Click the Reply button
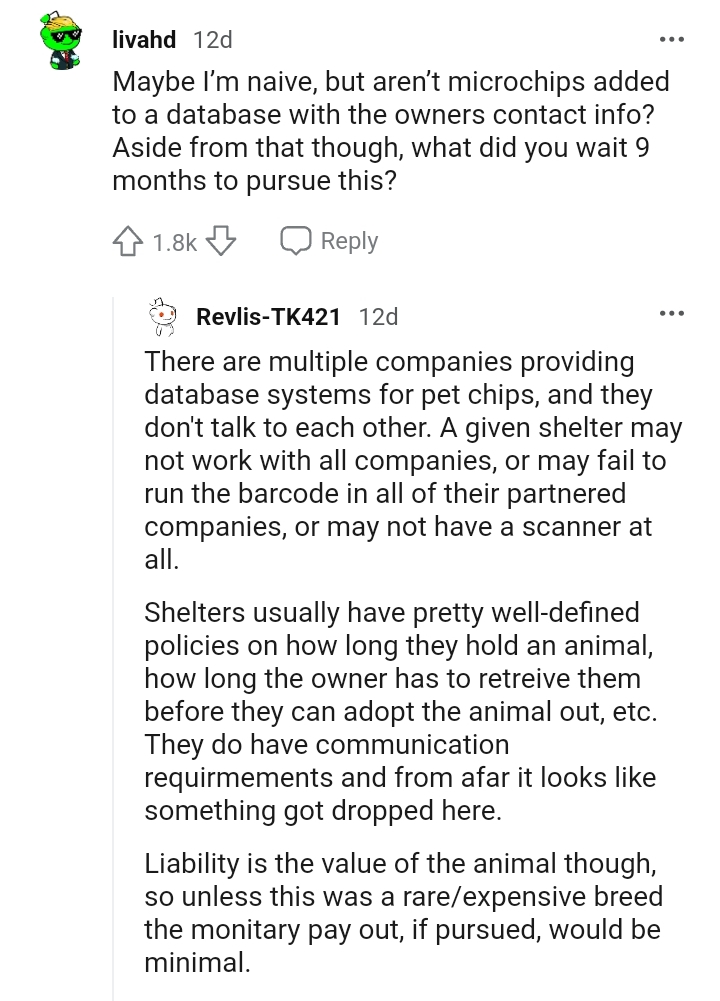The height and width of the screenshot is (1001, 720). click(x=348, y=240)
